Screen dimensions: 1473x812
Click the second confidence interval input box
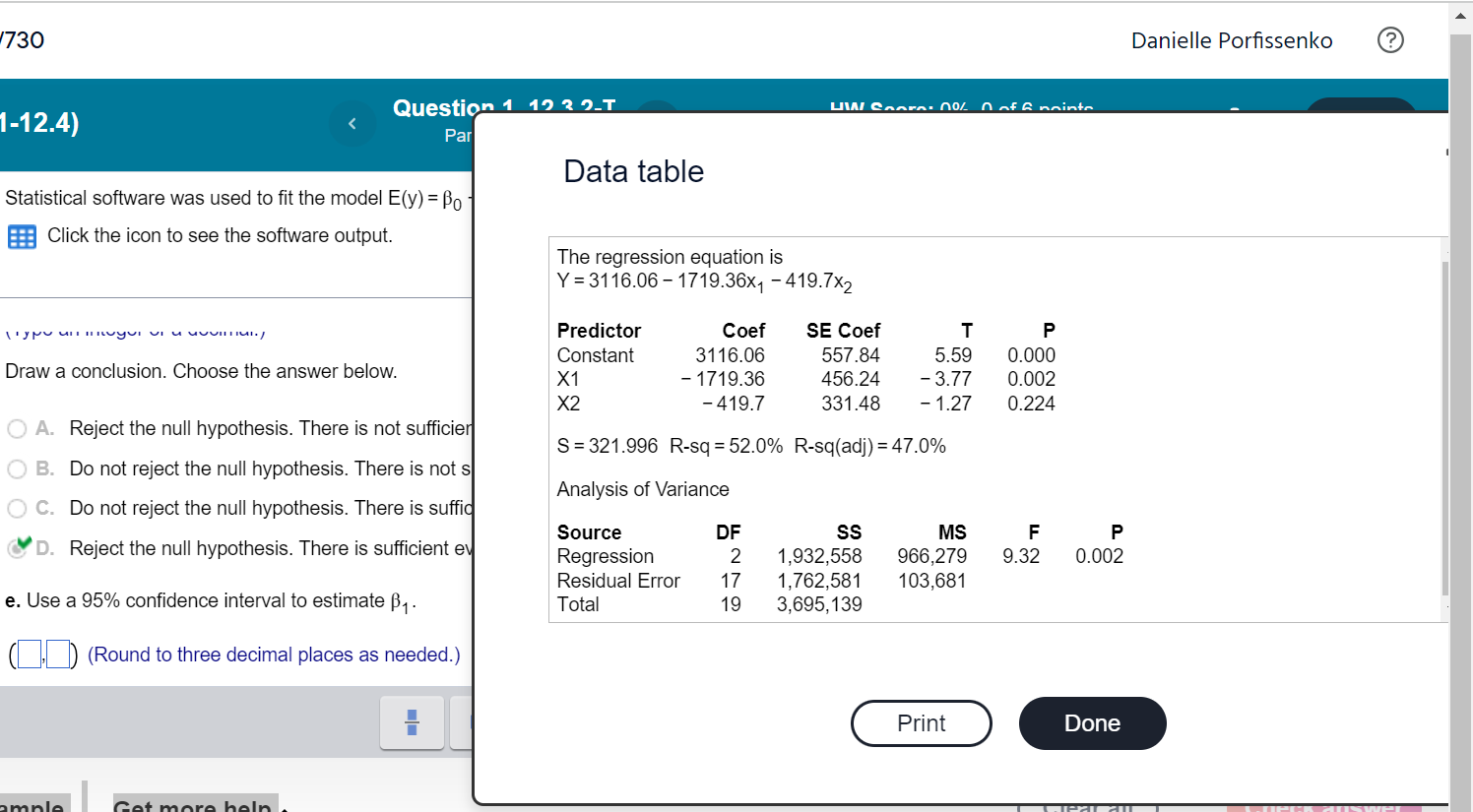point(58,654)
